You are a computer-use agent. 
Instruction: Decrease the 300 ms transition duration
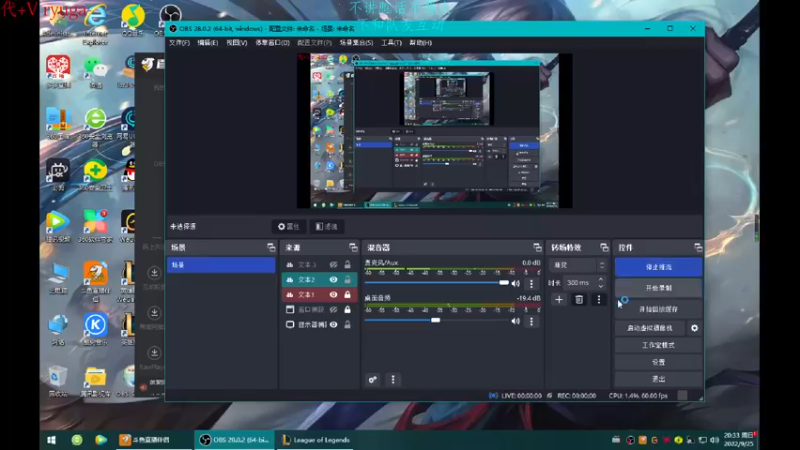click(601, 286)
